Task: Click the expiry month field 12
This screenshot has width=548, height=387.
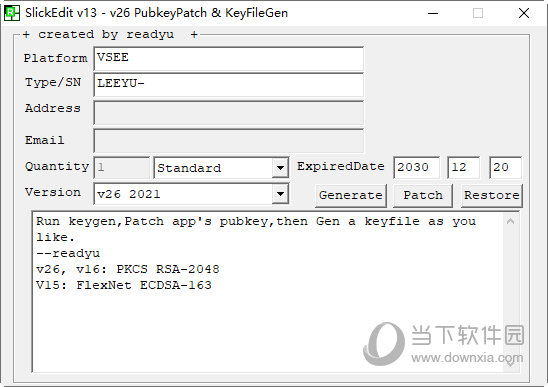Action: 463,167
